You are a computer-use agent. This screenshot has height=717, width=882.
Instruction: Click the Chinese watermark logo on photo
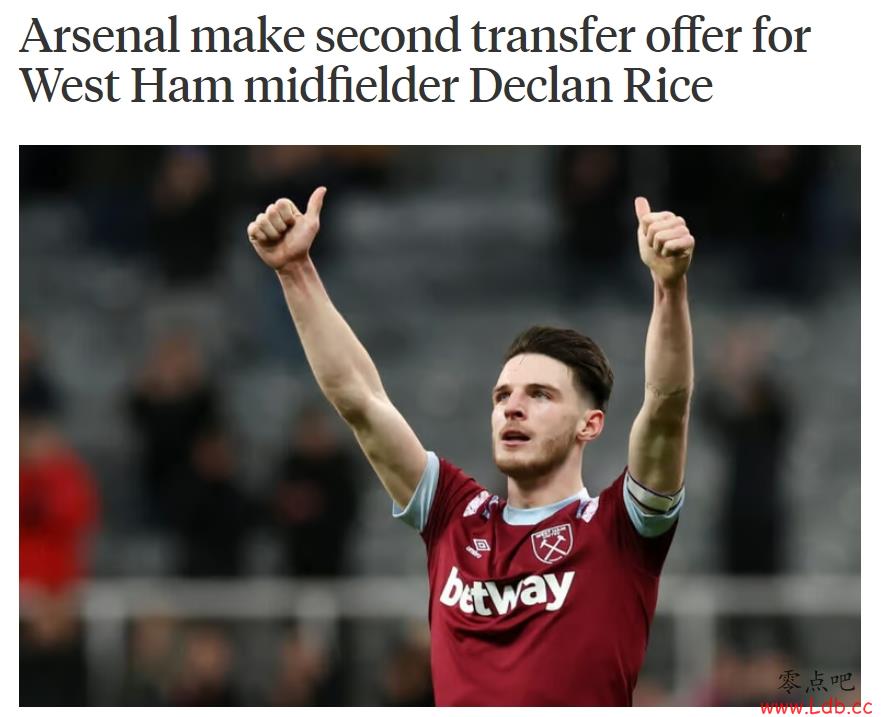pyautogui.click(x=816, y=682)
